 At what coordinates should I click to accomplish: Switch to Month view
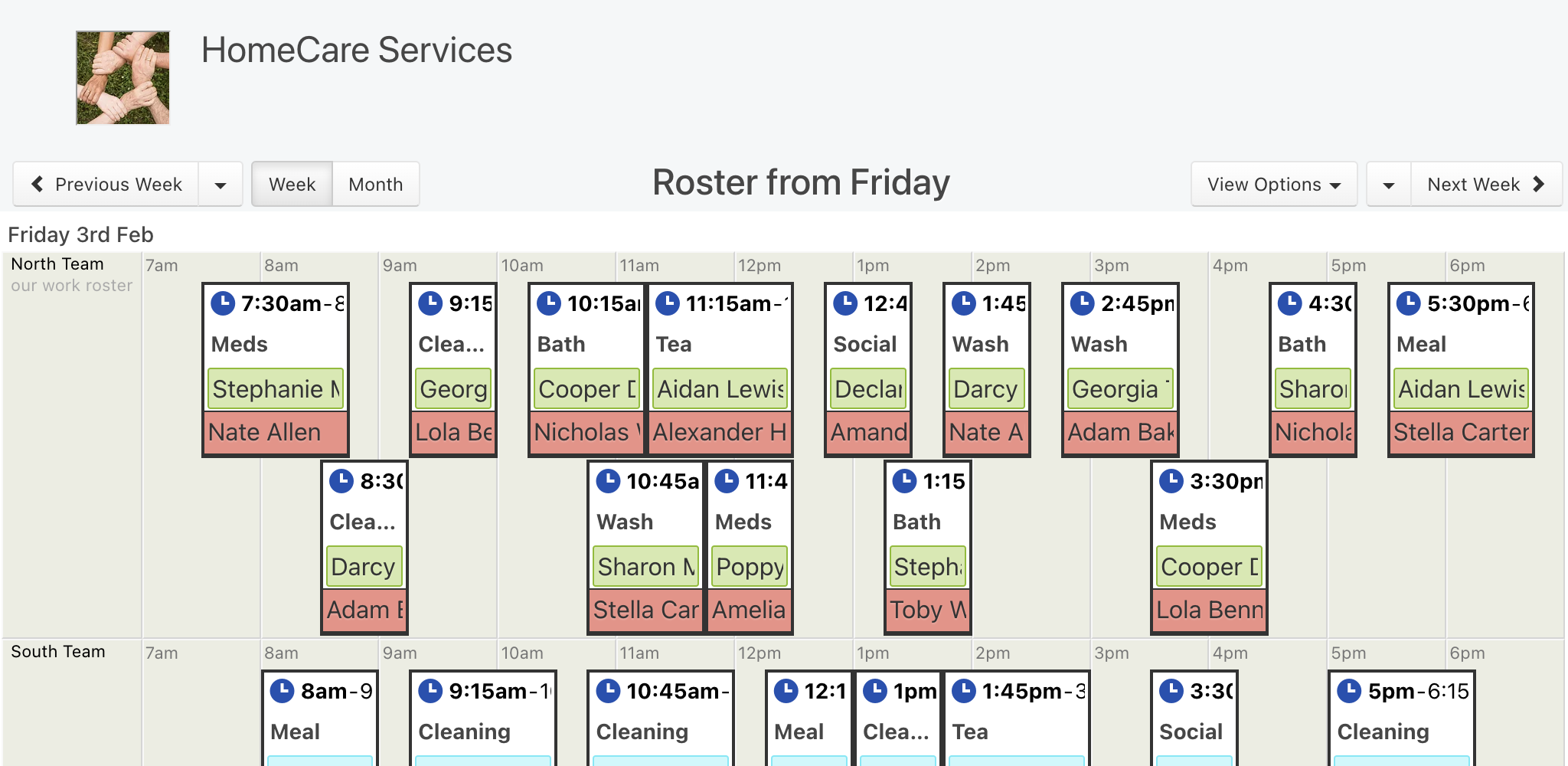pyautogui.click(x=376, y=184)
